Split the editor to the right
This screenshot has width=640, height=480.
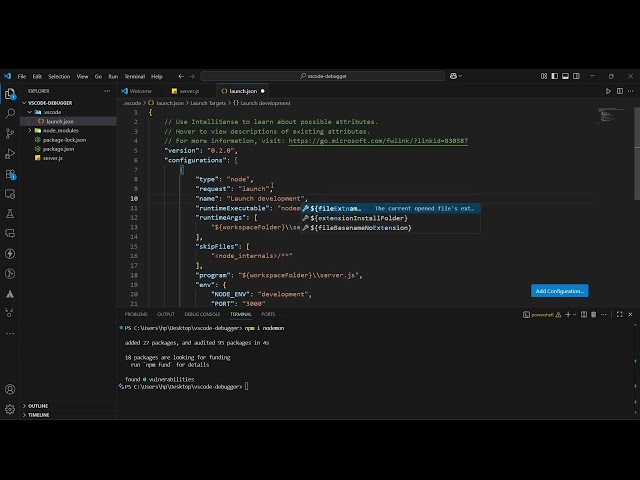click(x=620, y=91)
